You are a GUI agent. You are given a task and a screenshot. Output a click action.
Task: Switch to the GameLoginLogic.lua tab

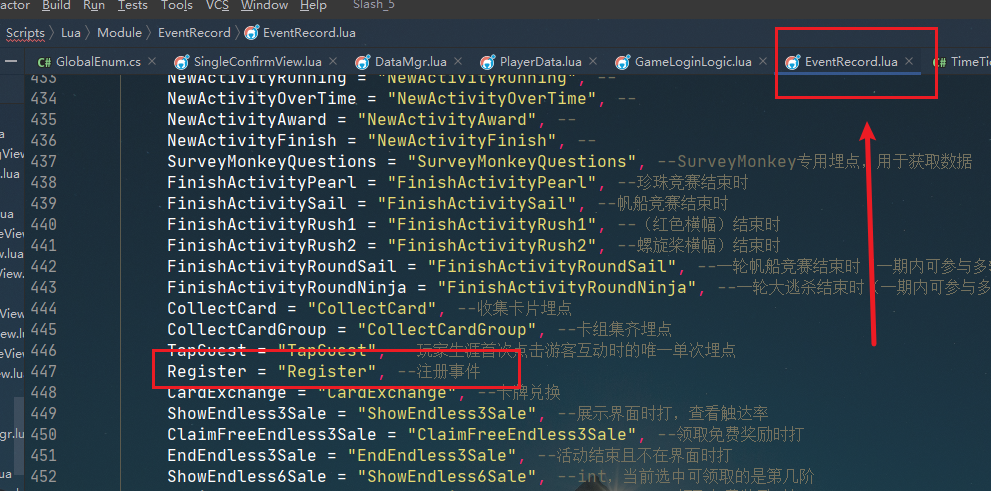click(x=693, y=62)
